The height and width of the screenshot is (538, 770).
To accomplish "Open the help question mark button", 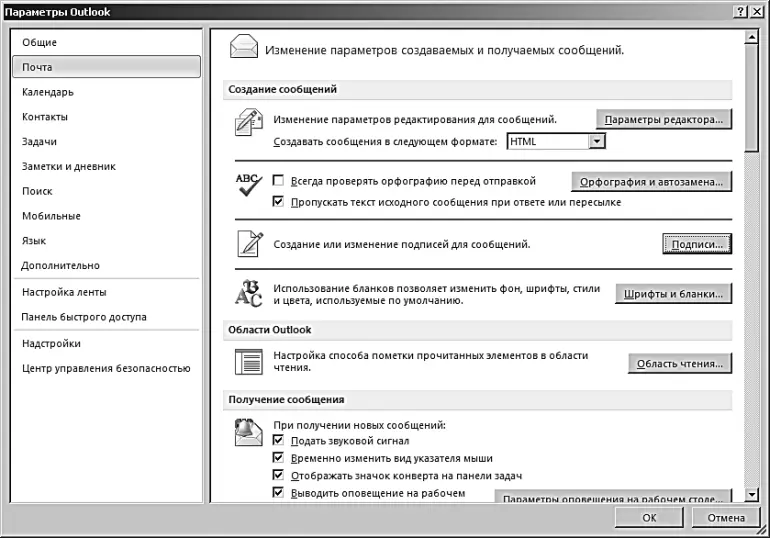I will coord(741,12).
